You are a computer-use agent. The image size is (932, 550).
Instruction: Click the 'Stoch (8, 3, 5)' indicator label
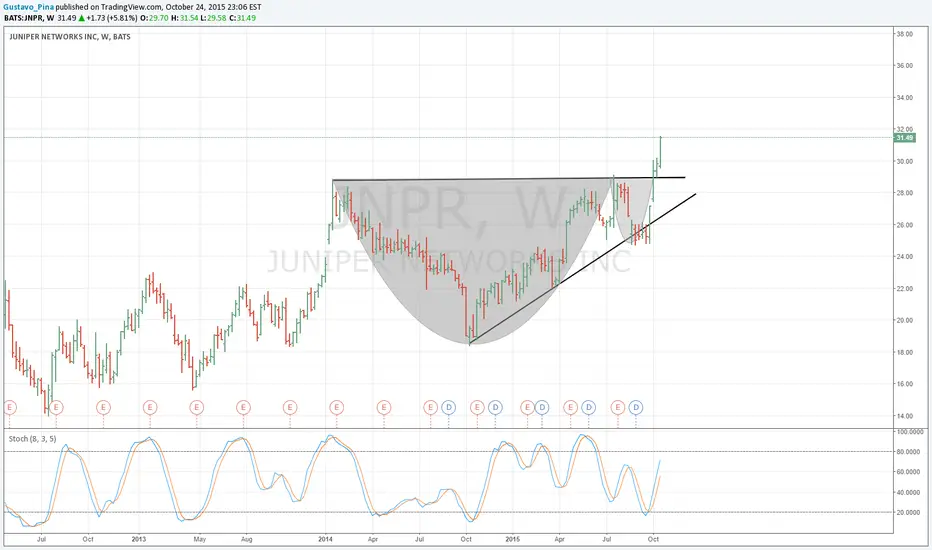(33, 439)
